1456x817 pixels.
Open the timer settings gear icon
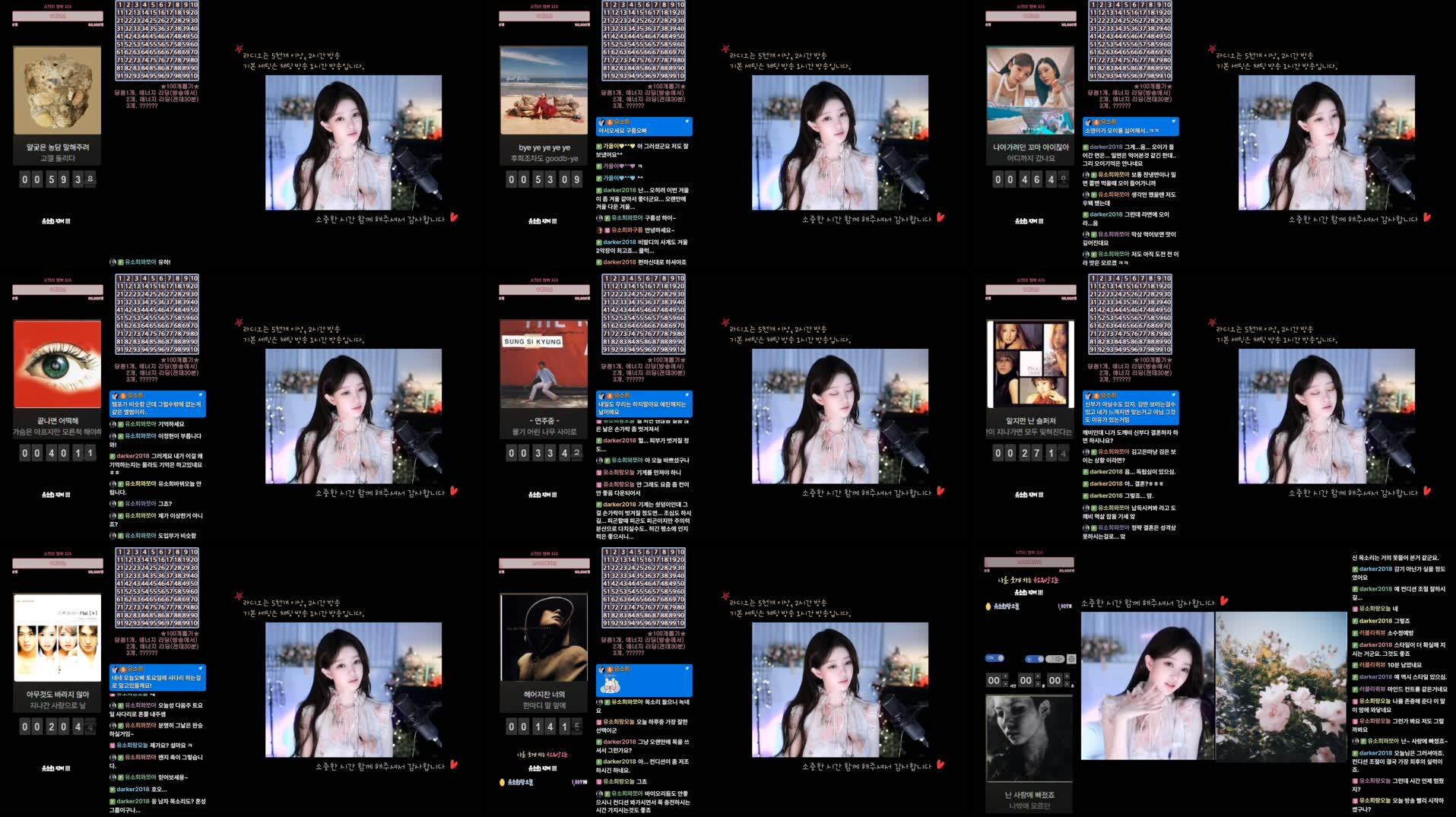coord(1071,659)
